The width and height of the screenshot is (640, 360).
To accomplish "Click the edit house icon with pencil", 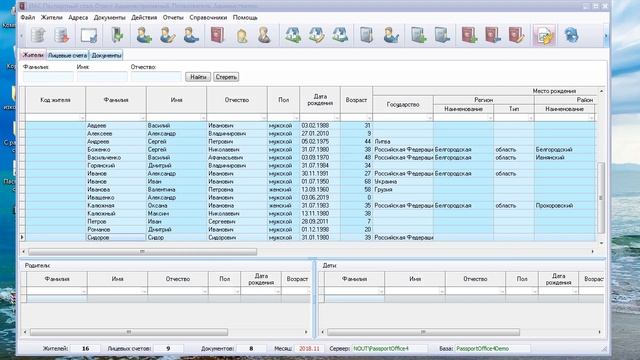I will (x=317, y=36).
